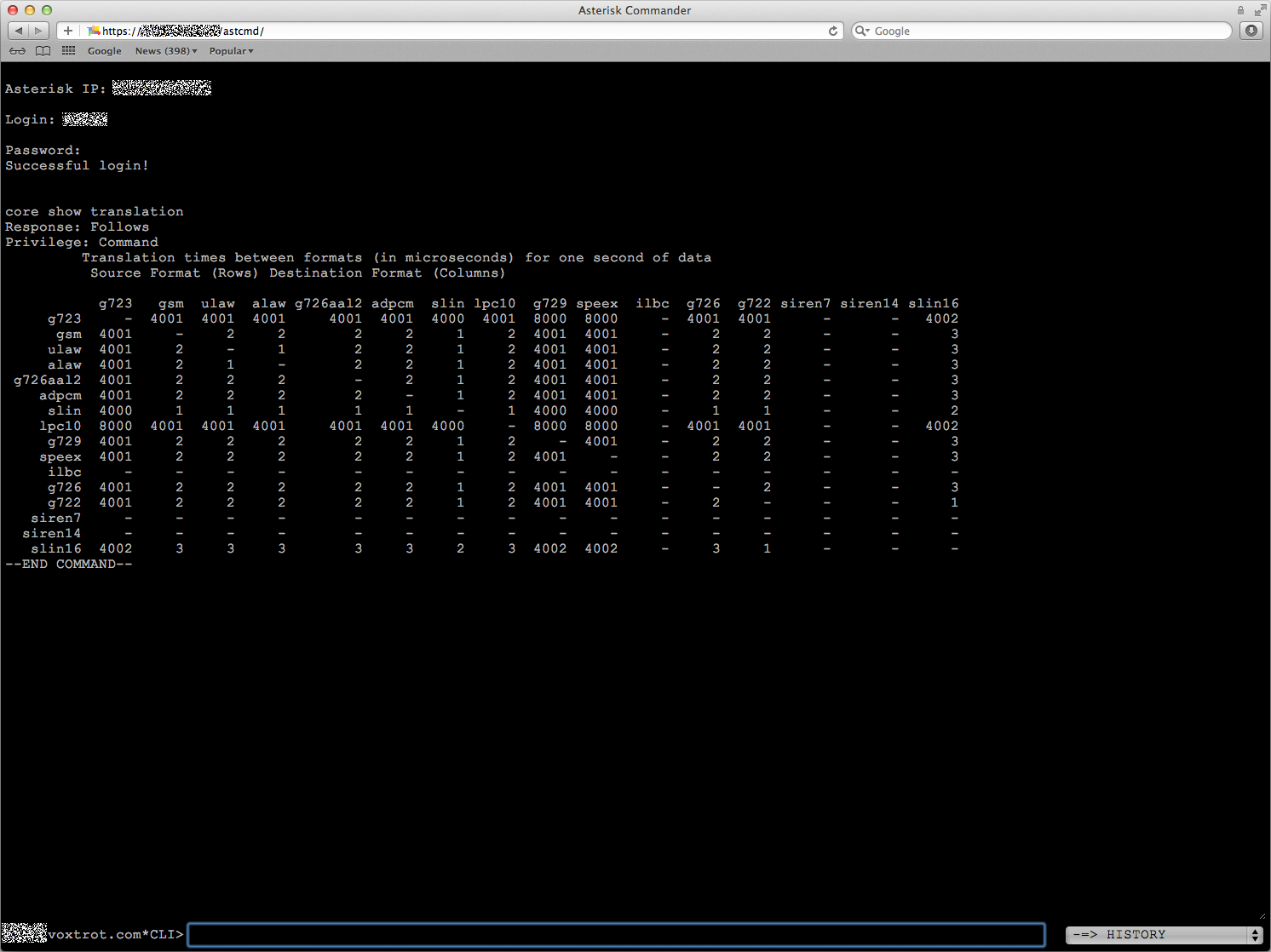Screen dimensions: 1271x952
Task: Minimize the window with the yellow button
Action: coord(30,9)
